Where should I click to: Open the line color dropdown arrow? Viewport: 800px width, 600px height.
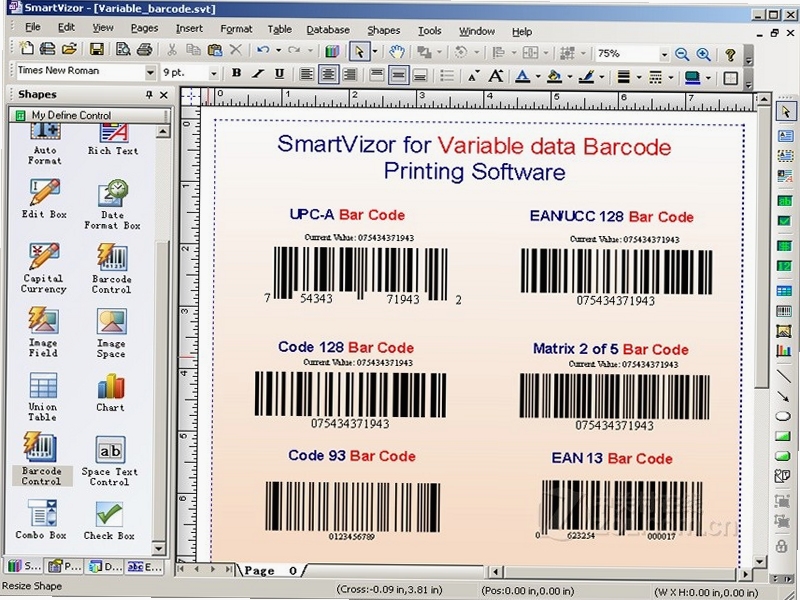coord(602,78)
